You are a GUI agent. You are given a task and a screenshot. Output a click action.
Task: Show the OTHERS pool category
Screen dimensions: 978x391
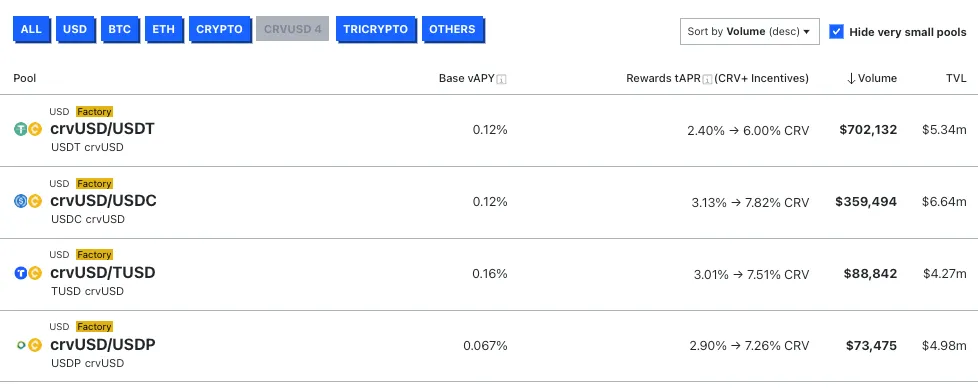click(x=452, y=29)
